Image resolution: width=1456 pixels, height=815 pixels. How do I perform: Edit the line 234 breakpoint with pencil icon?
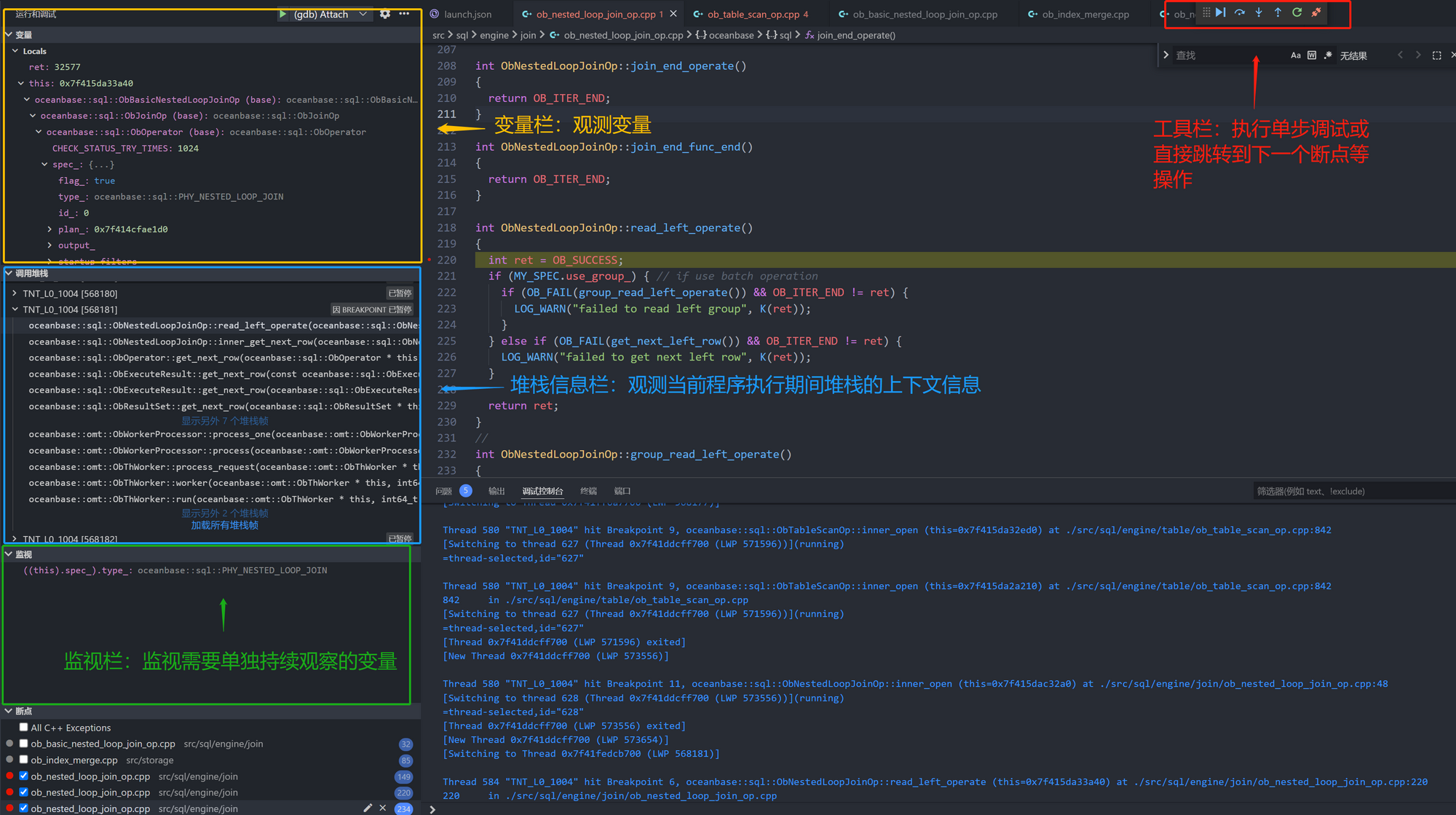tap(368, 808)
